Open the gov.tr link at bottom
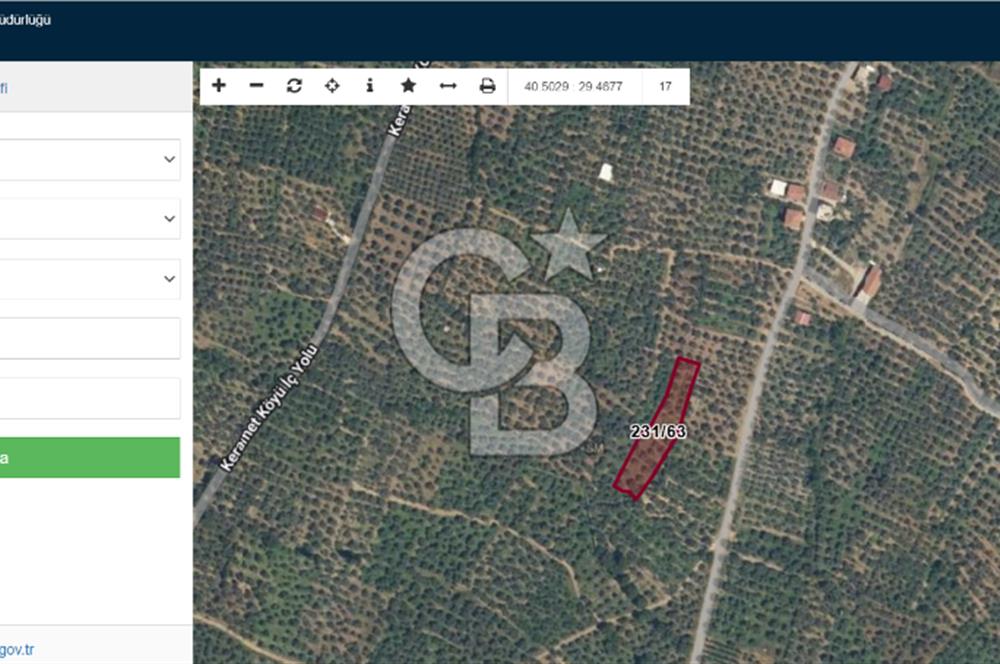The height and width of the screenshot is (664, 1000). (x=17, y=650)
